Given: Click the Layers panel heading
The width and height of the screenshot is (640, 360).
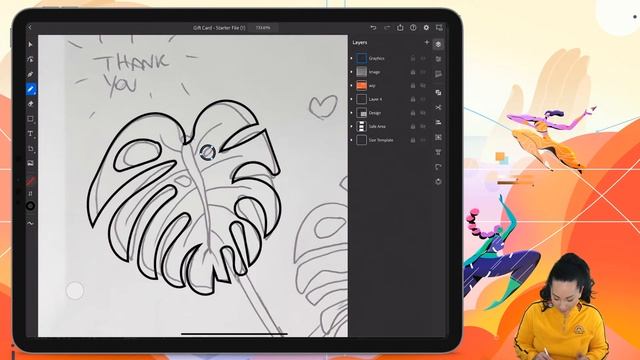Looking at the screenshot, I should point(360,42).
